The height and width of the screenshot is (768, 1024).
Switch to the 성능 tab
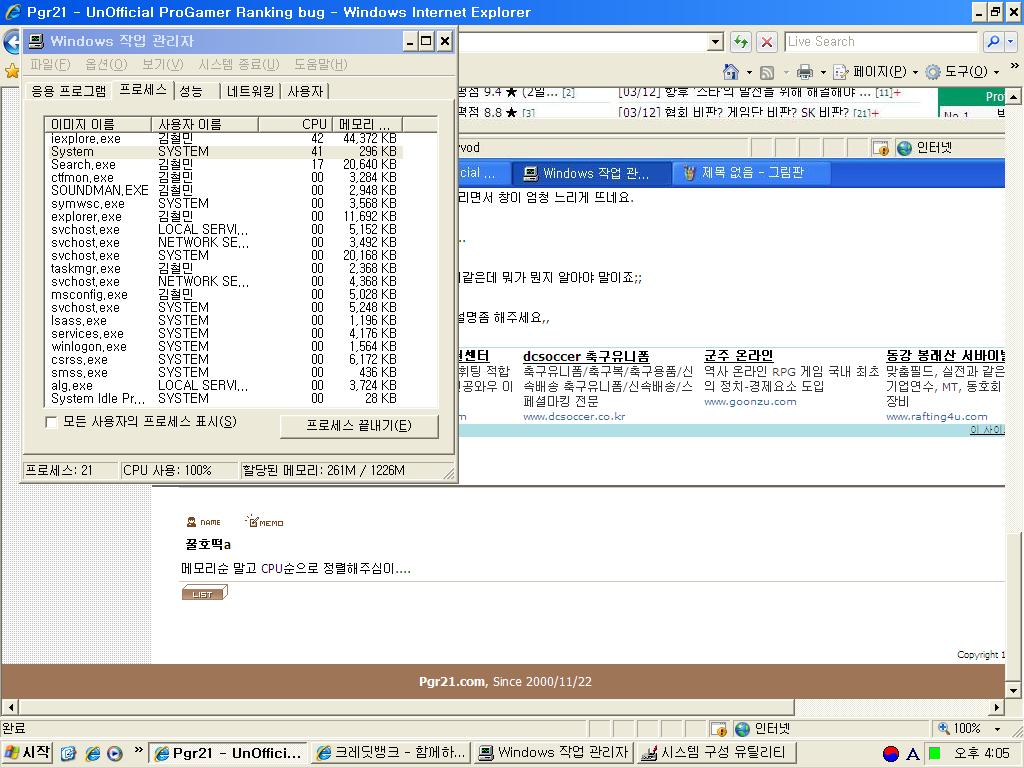click(191, 91)
